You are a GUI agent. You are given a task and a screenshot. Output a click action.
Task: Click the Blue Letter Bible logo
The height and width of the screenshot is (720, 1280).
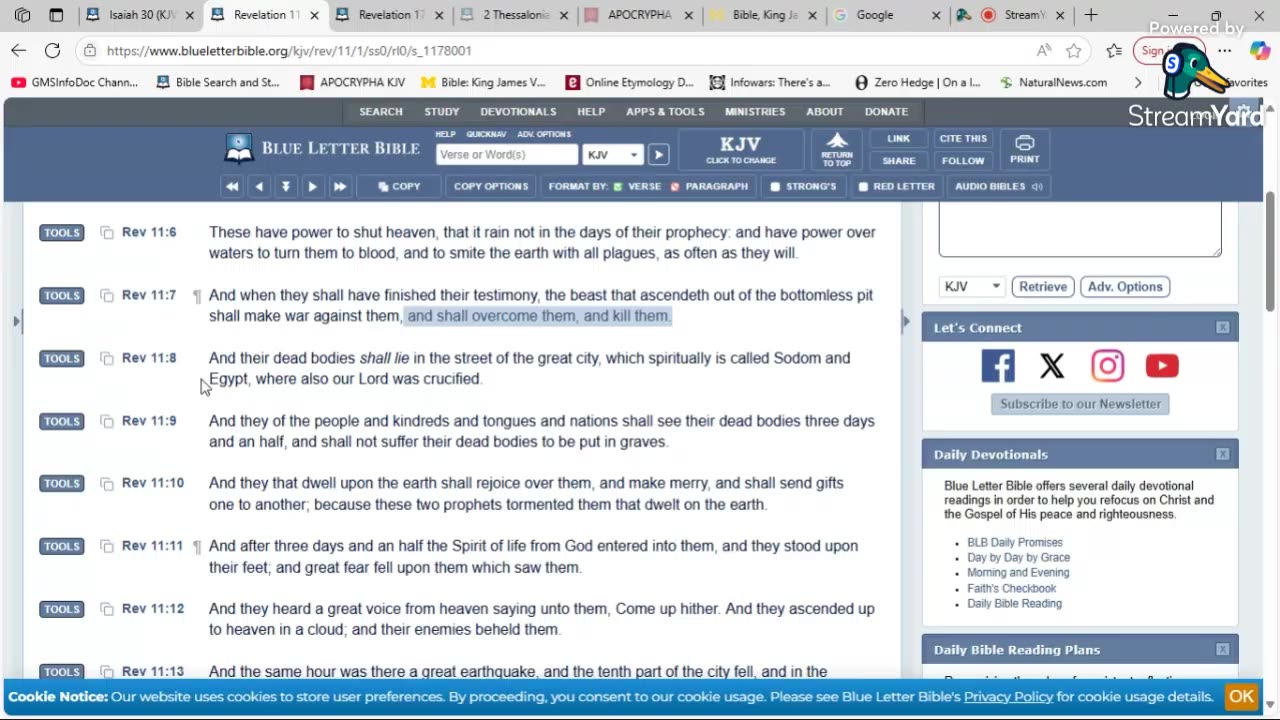point(322,149)
